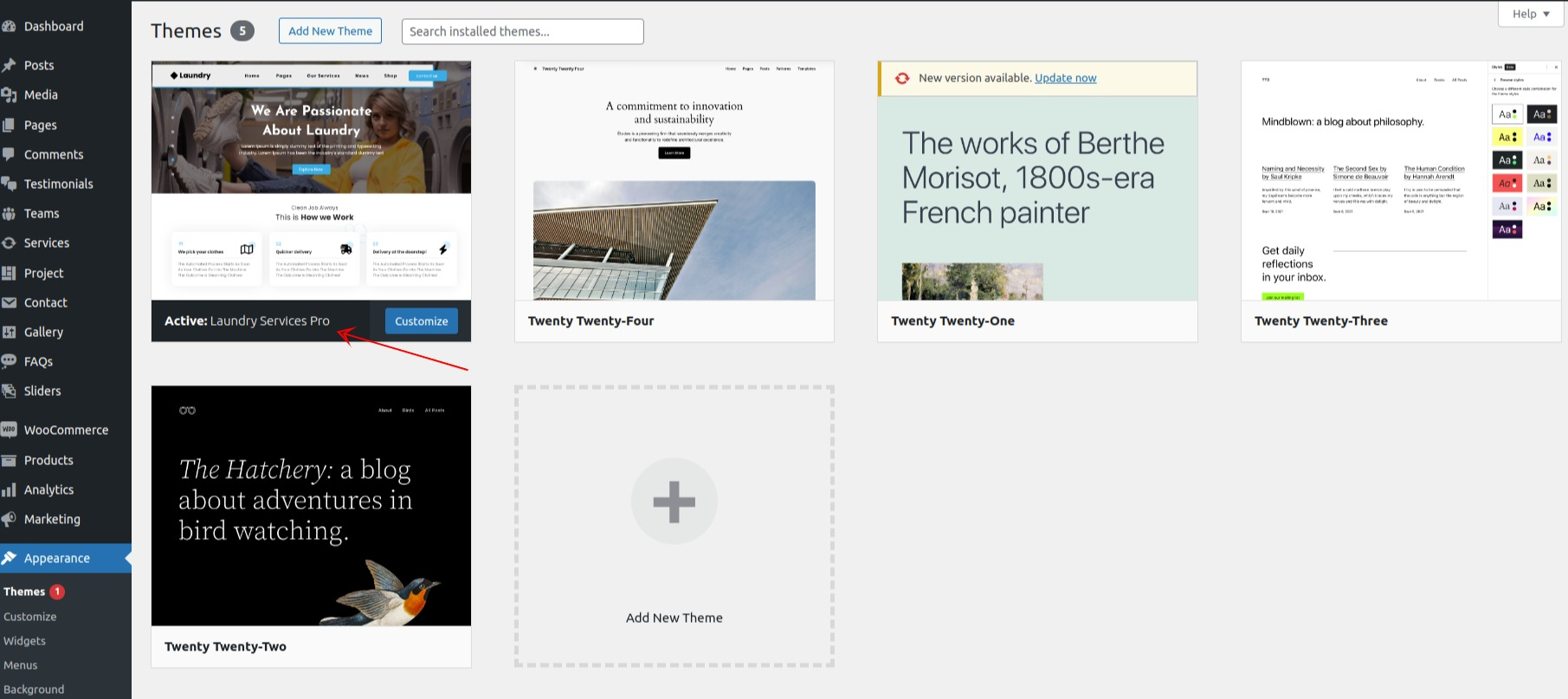Select the Widgets submenu item
1568x699 pixels.
point(24,641)
